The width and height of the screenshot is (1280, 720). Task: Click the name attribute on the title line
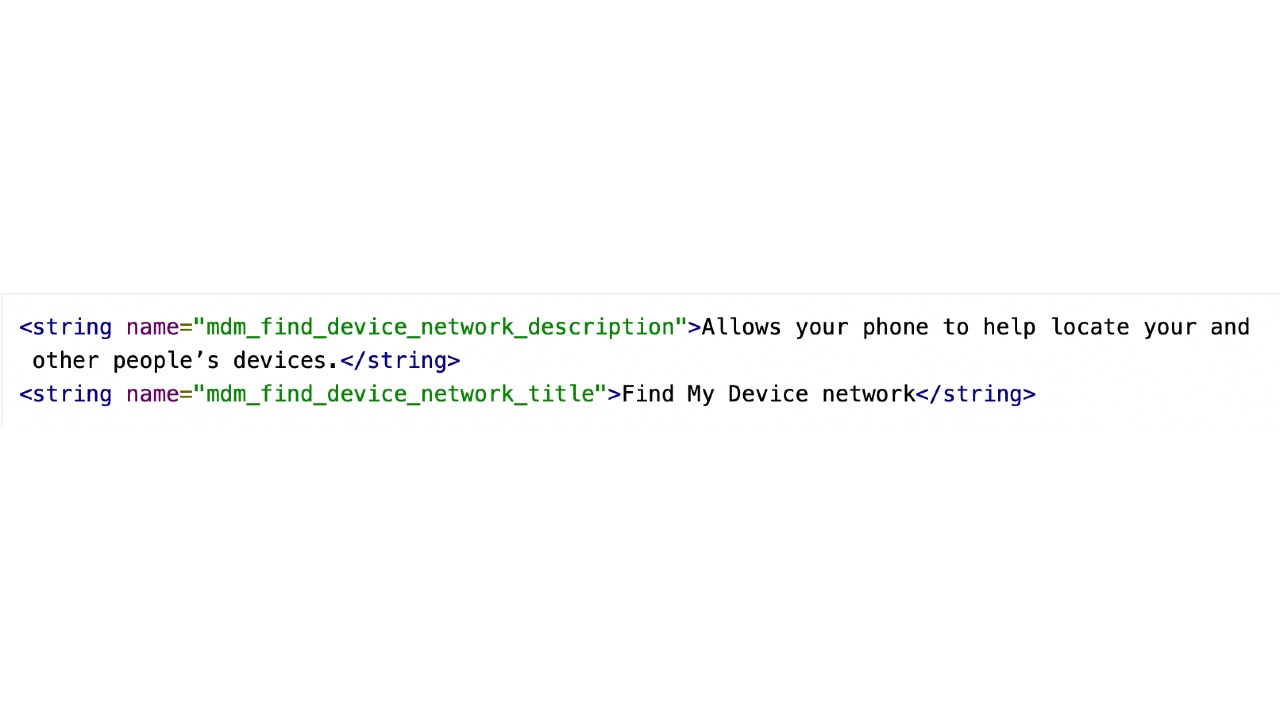pos(153,394)
